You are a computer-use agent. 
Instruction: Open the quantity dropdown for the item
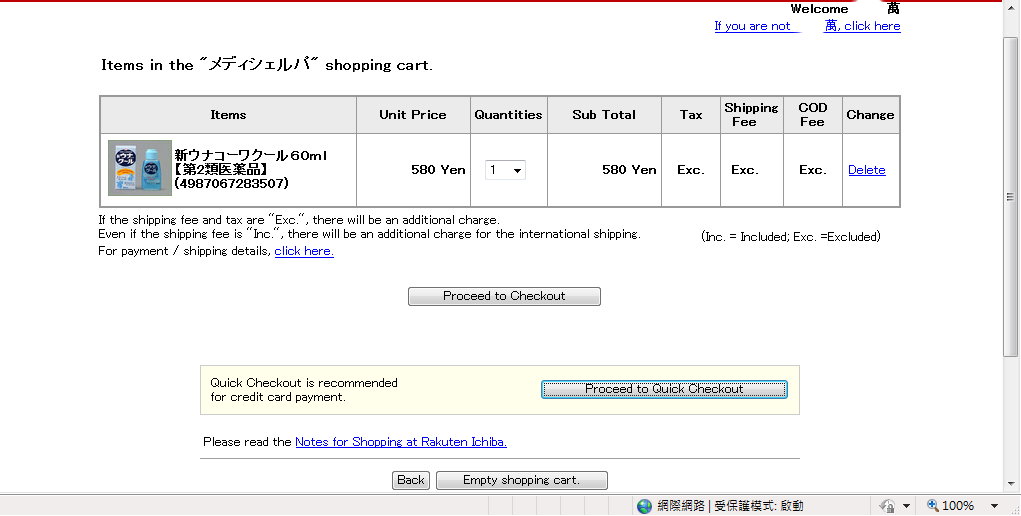[x=505, y=170]
